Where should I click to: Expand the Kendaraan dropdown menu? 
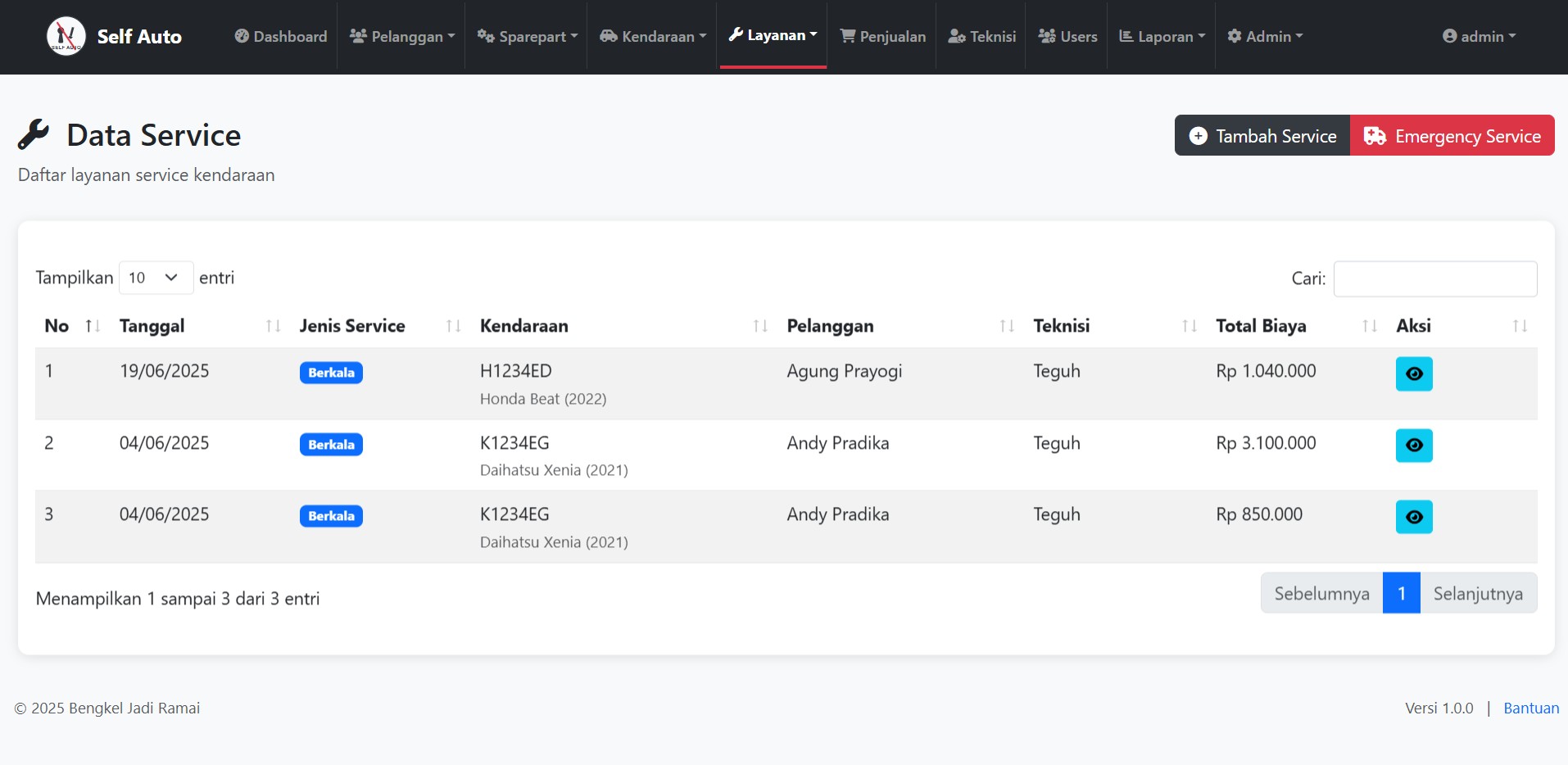pos(652,36)
